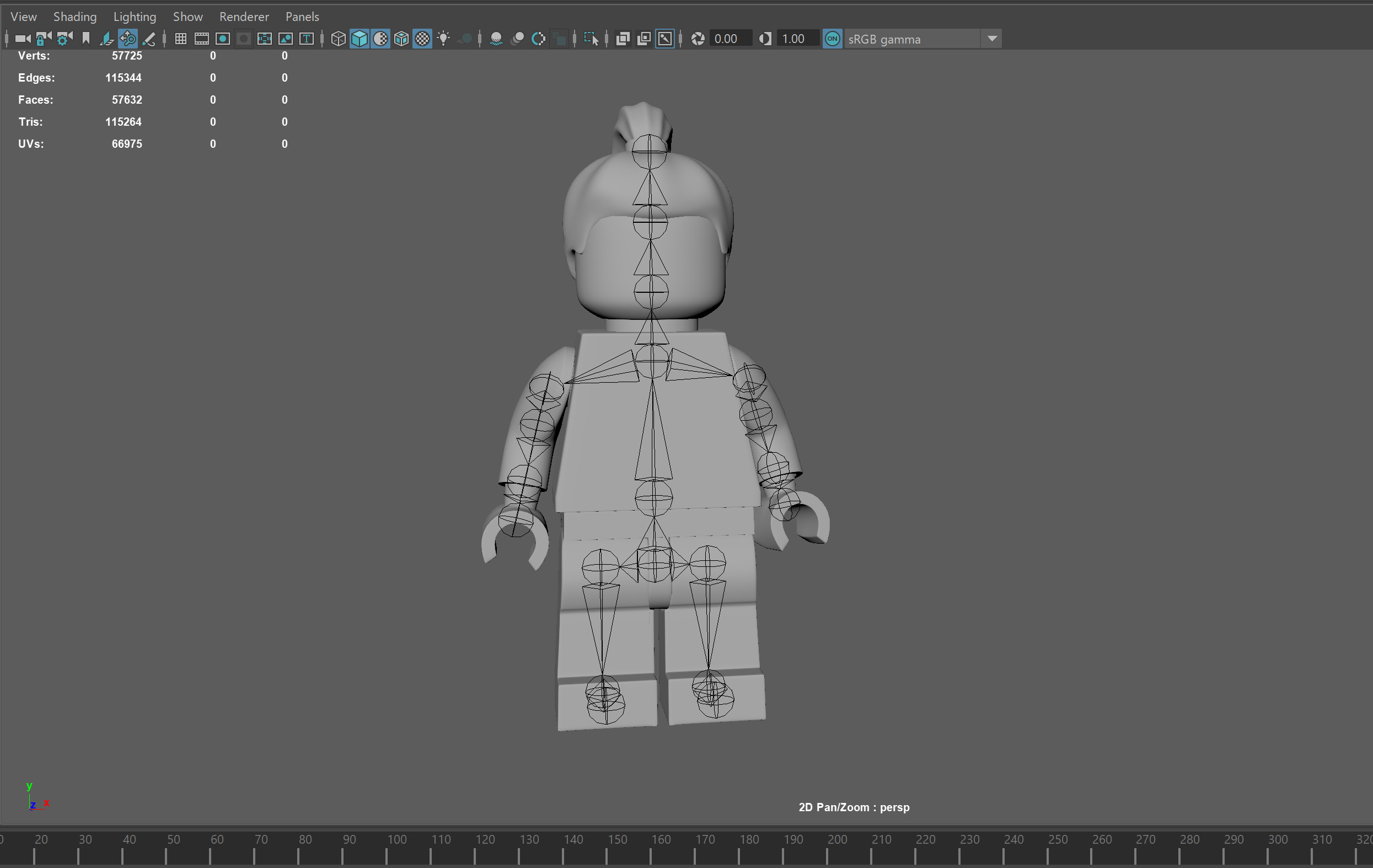The height and width of the screenshot is (868, 1373).
Task: Click frame 200 on the timeline
Action: point(837,839)
